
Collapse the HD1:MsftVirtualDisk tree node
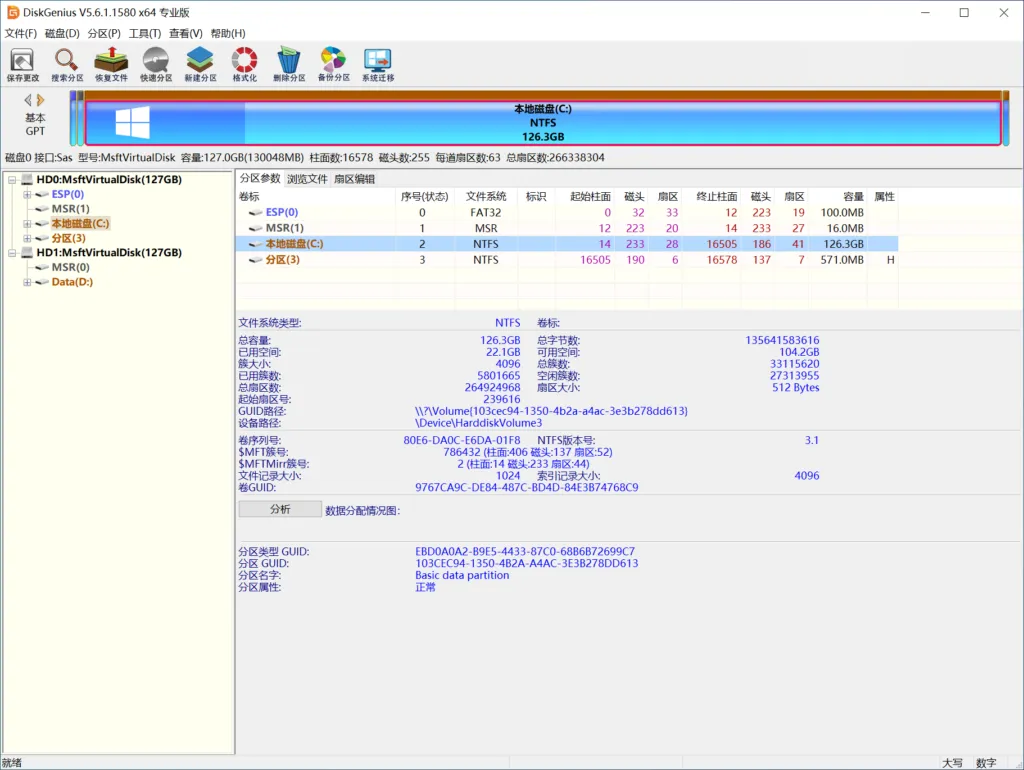click(x=12, y=252)
